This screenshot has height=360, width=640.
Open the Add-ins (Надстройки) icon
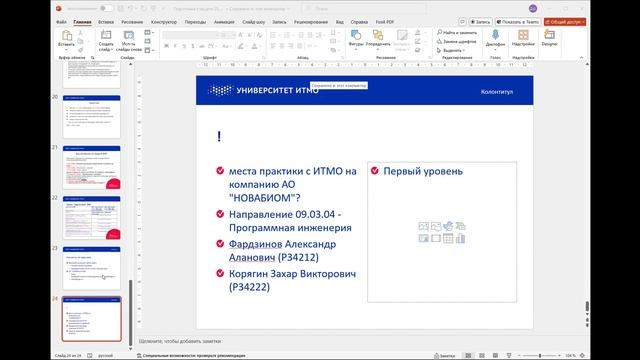click(523, 35)
